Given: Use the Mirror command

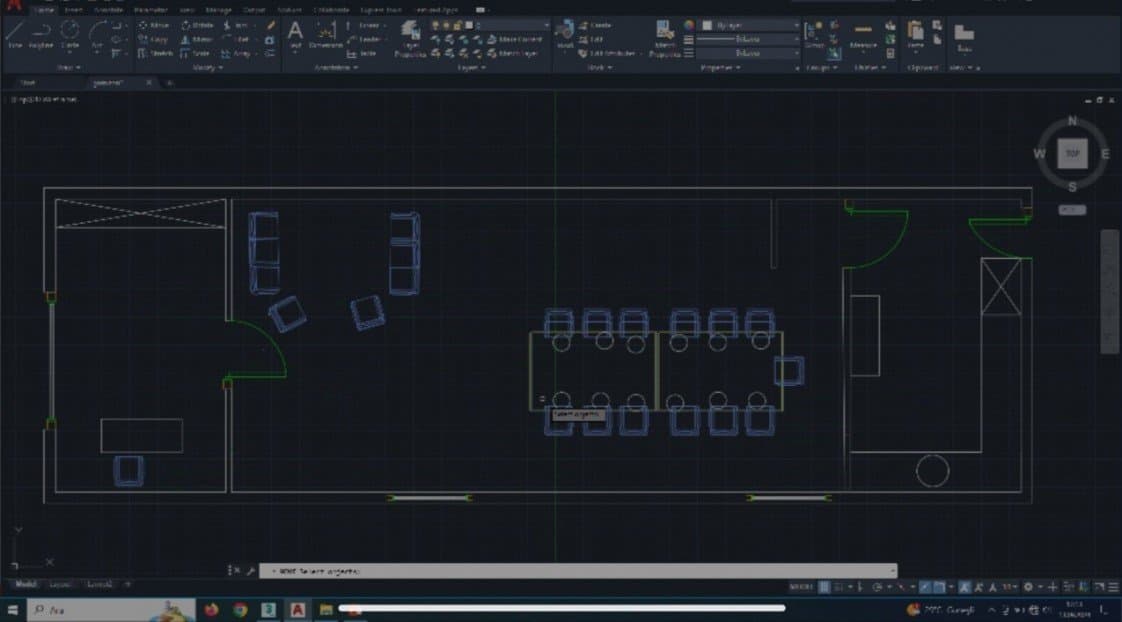Looking at the screenshot, I should click(197, 39).
